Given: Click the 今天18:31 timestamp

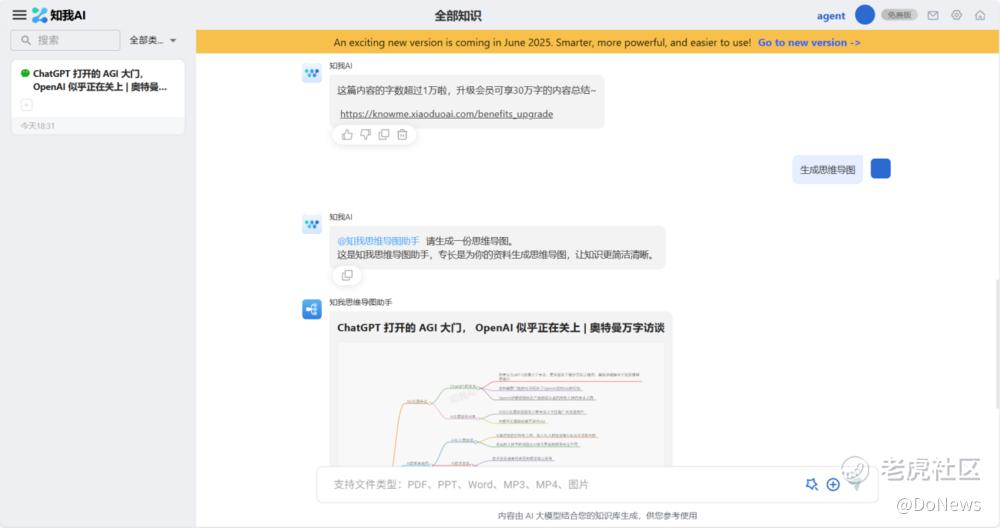Looking at the screenshot, I should click(x=37, y=126).
